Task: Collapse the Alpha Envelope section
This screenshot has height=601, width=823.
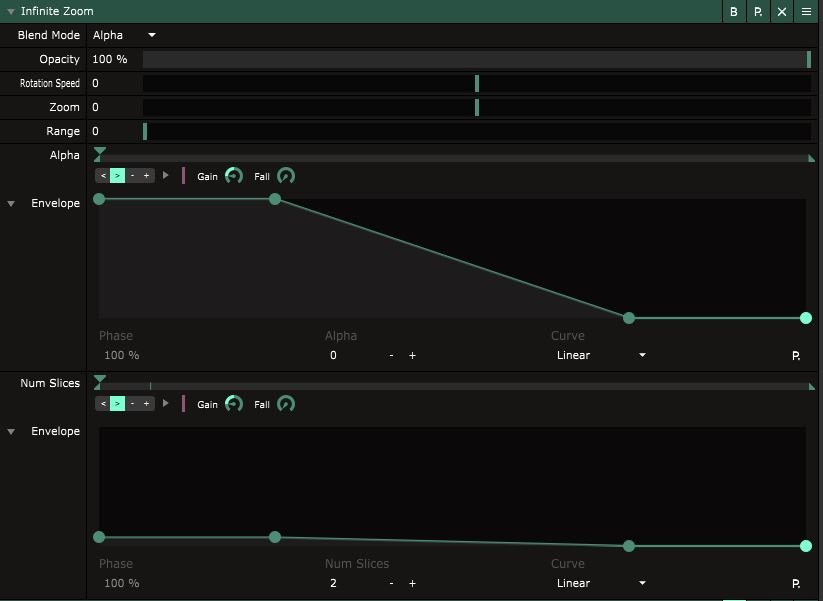Action: 11,204
